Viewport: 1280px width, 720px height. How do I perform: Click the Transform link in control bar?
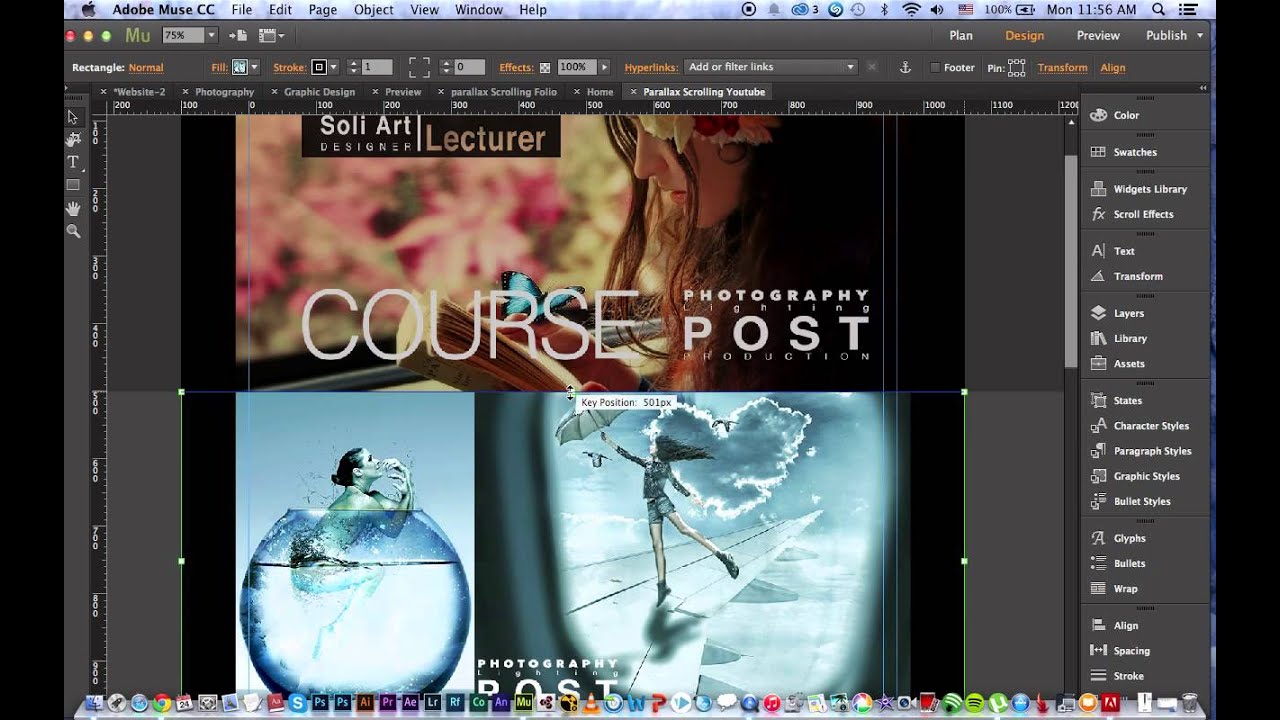click(1062, 68)
